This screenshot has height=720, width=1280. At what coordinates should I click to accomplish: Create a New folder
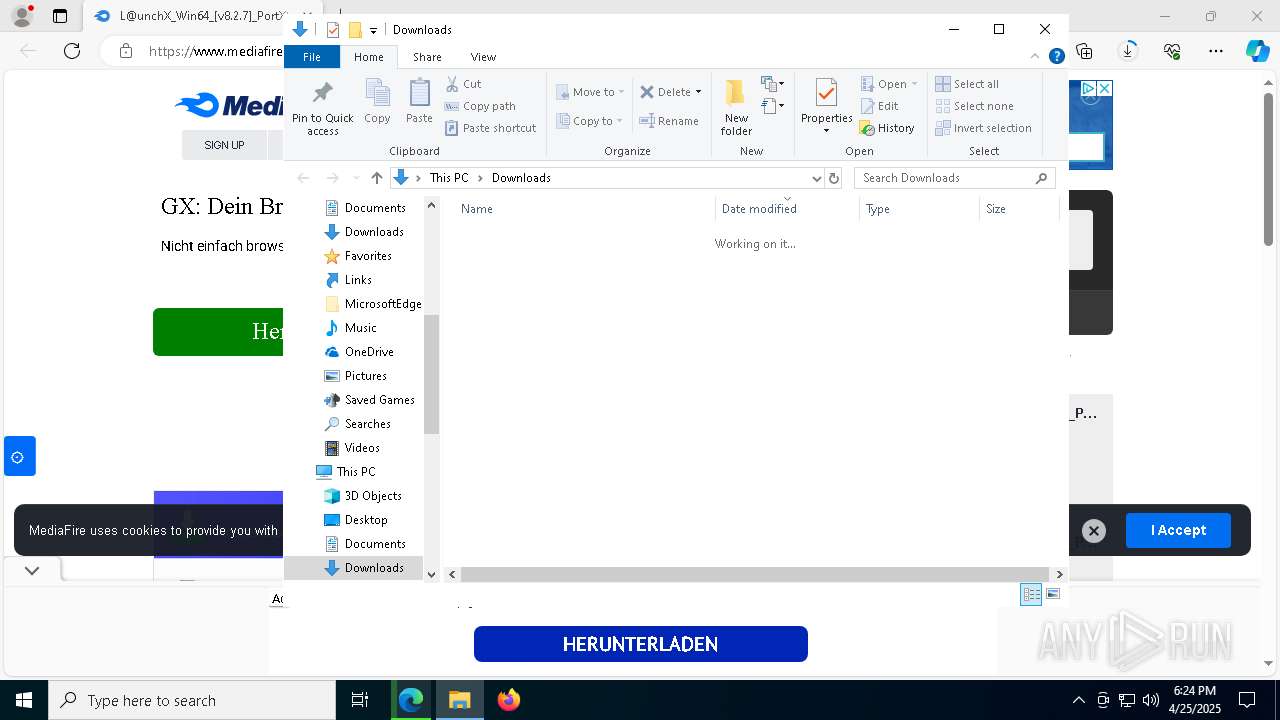tap(736, 107)
